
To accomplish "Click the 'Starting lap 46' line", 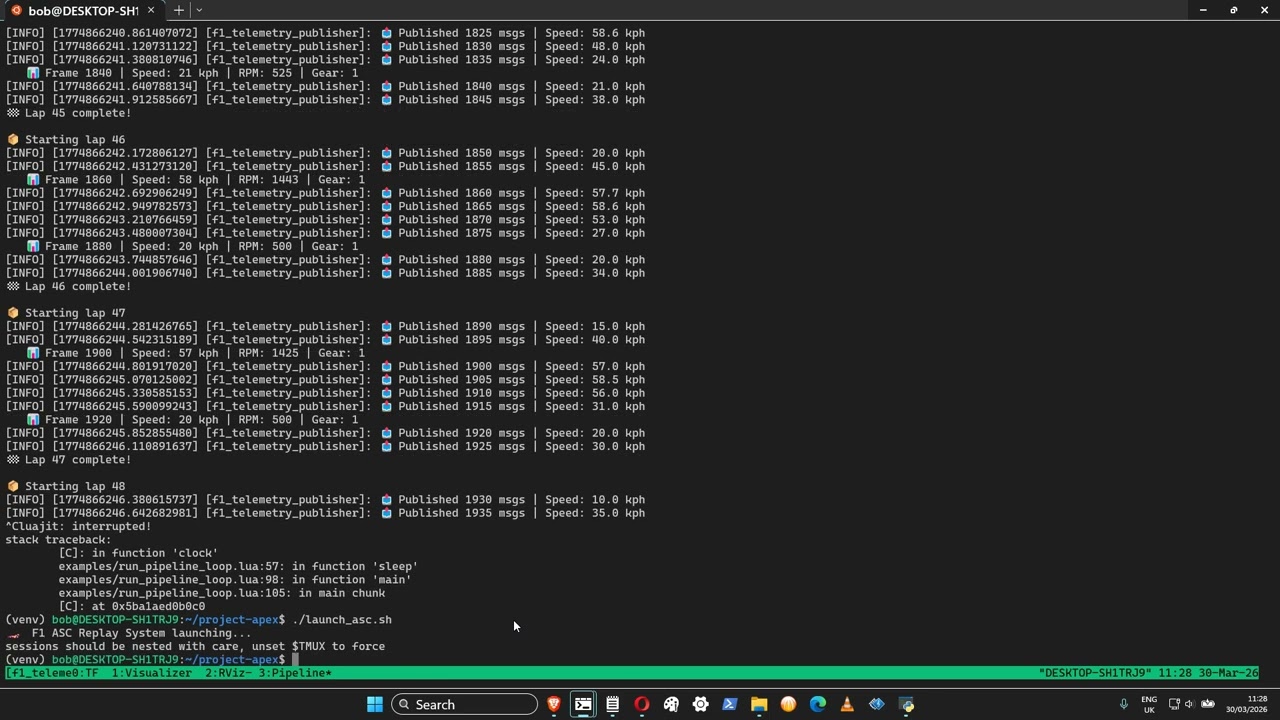I will (x=66, y=140).
